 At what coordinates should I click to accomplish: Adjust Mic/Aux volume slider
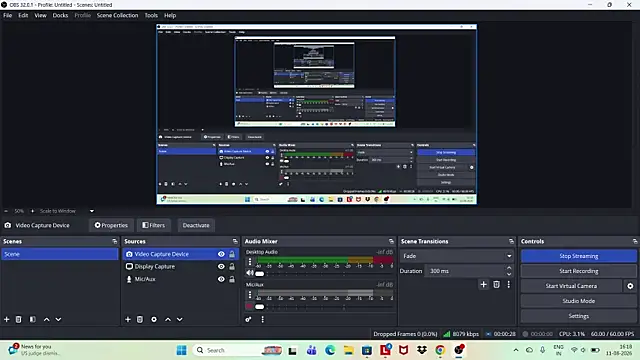pyautogui.click(x=260, y=307)
